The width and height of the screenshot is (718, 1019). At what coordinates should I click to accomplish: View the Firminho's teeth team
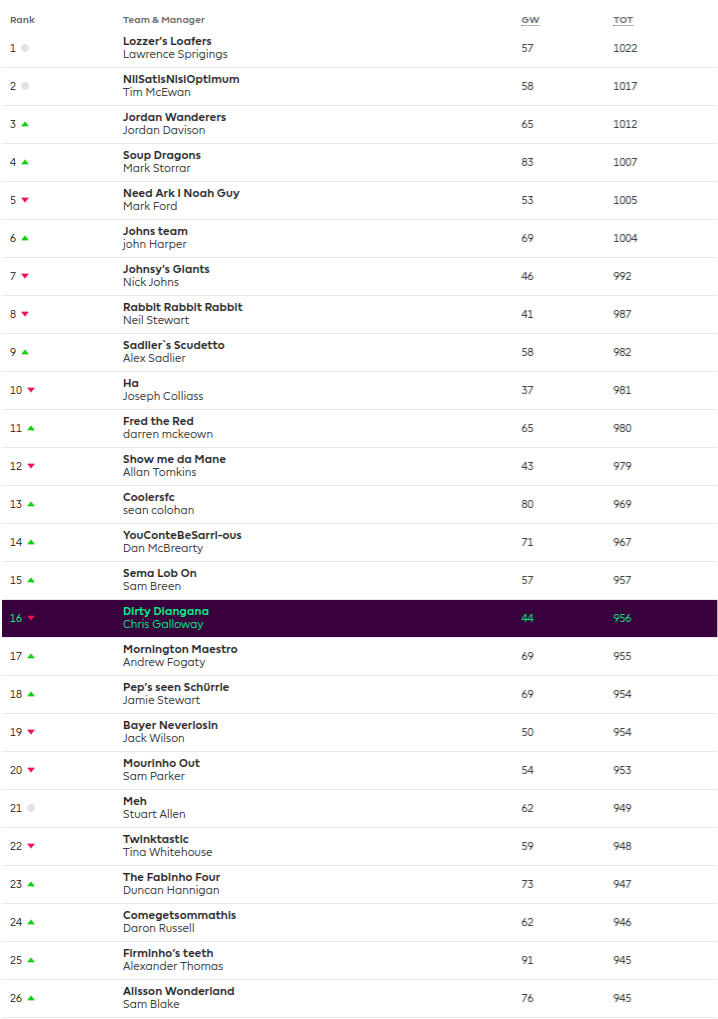click(x=168, y=953)
